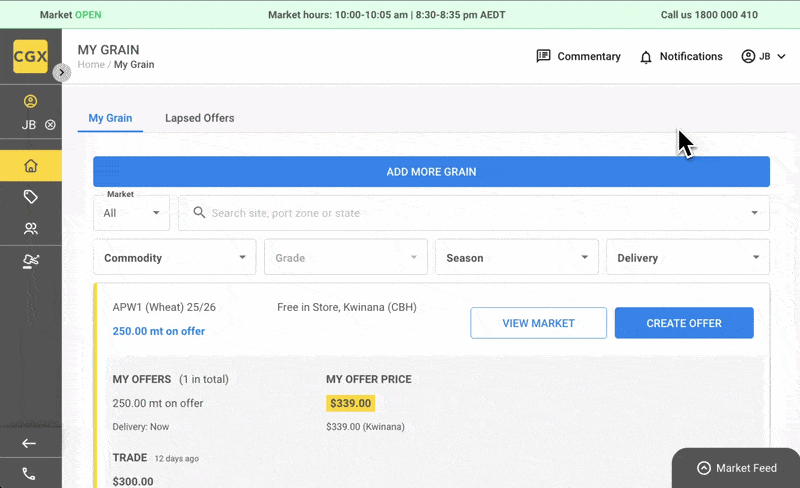Click the sidebar user profile icon

point(30,101)
